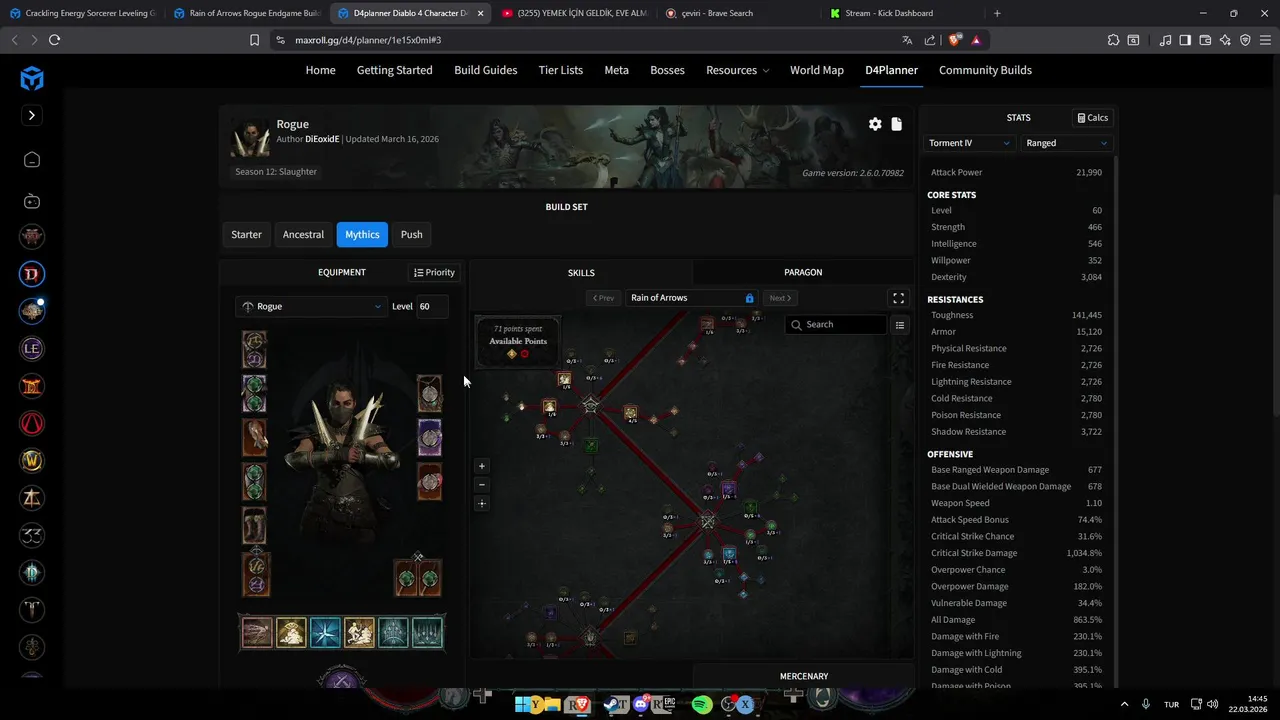Click Windows Start button in taskbar
The width and height of the screenshot is (1280, 720).
click(x=523, y=704)
